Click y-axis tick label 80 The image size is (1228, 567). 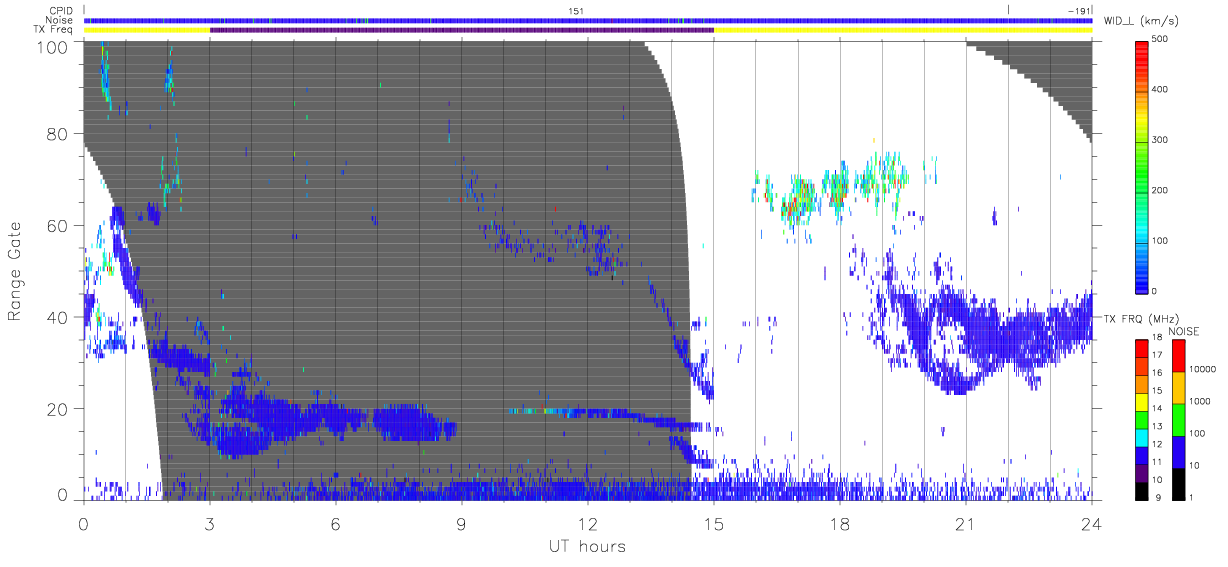coord(58,135)
